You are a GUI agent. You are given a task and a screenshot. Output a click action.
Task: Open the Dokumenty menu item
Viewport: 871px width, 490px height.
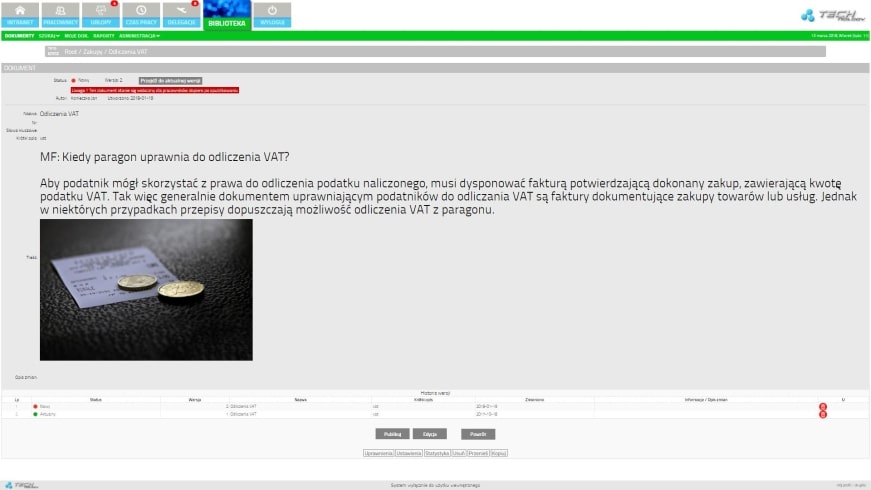[x=19, y=36]
